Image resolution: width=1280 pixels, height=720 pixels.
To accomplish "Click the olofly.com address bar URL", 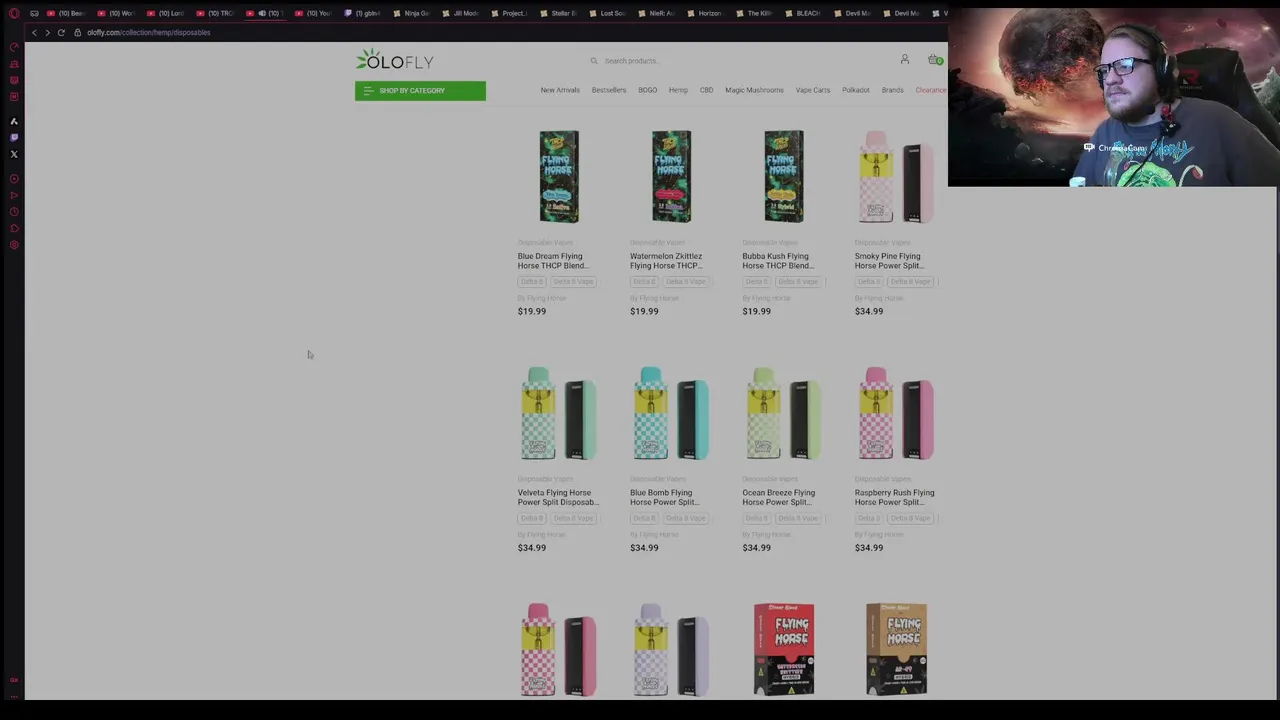I will click(148, 33).
